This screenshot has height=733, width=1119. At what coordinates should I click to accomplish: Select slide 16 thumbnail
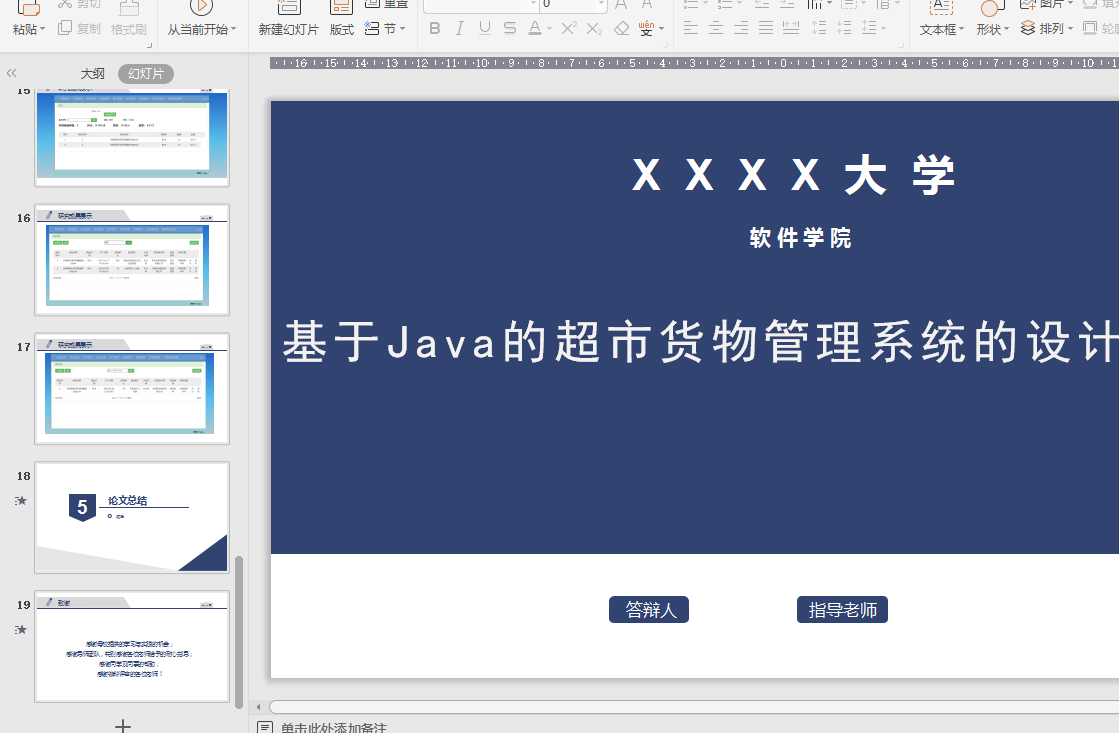[132, 260]
